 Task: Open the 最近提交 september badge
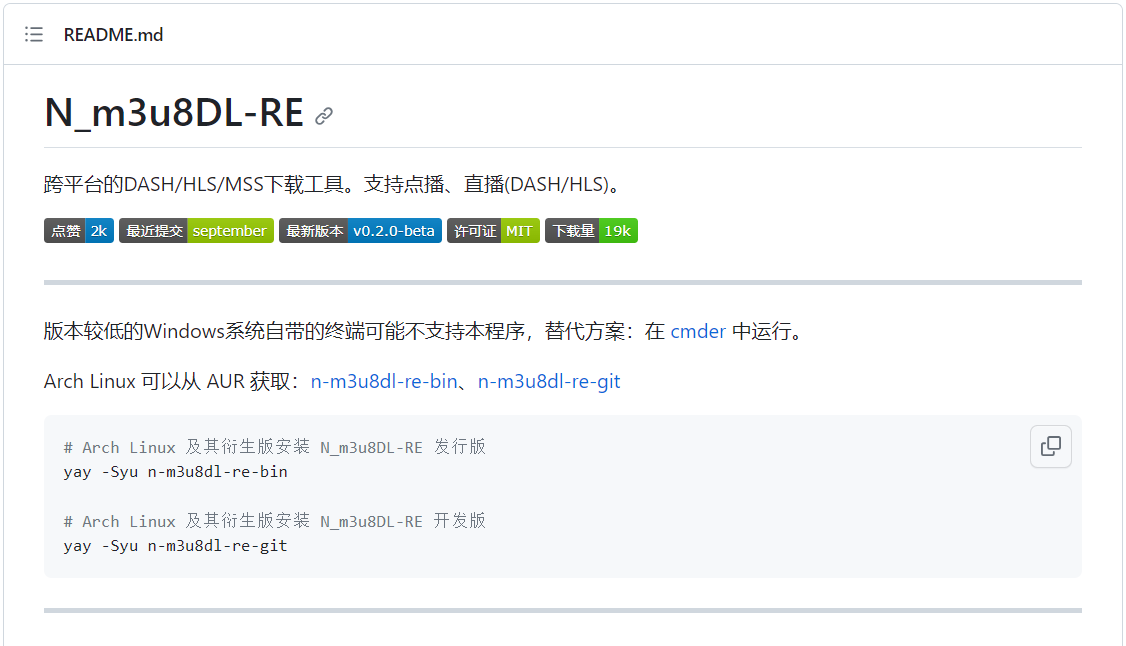pyautogui.click(x=196, y=231)
